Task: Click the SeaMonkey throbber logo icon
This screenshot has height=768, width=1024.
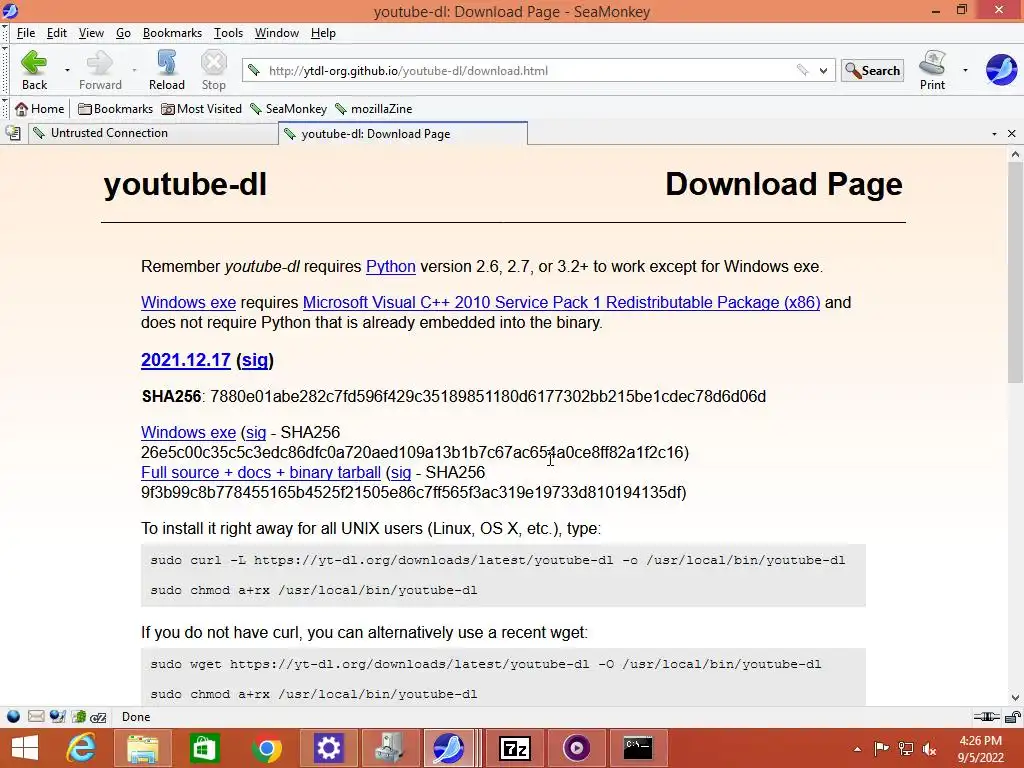Action: [x=1001, y=70]
